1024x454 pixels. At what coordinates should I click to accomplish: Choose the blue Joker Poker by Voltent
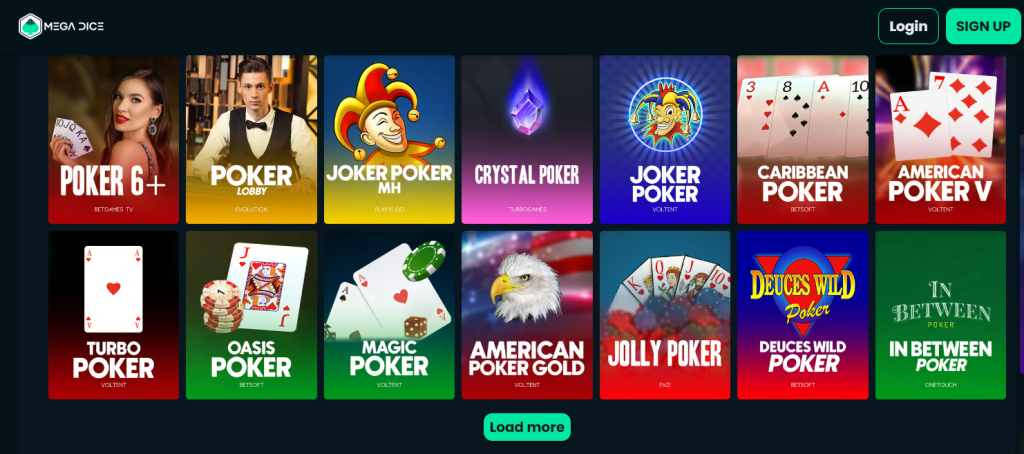(665, 139)
